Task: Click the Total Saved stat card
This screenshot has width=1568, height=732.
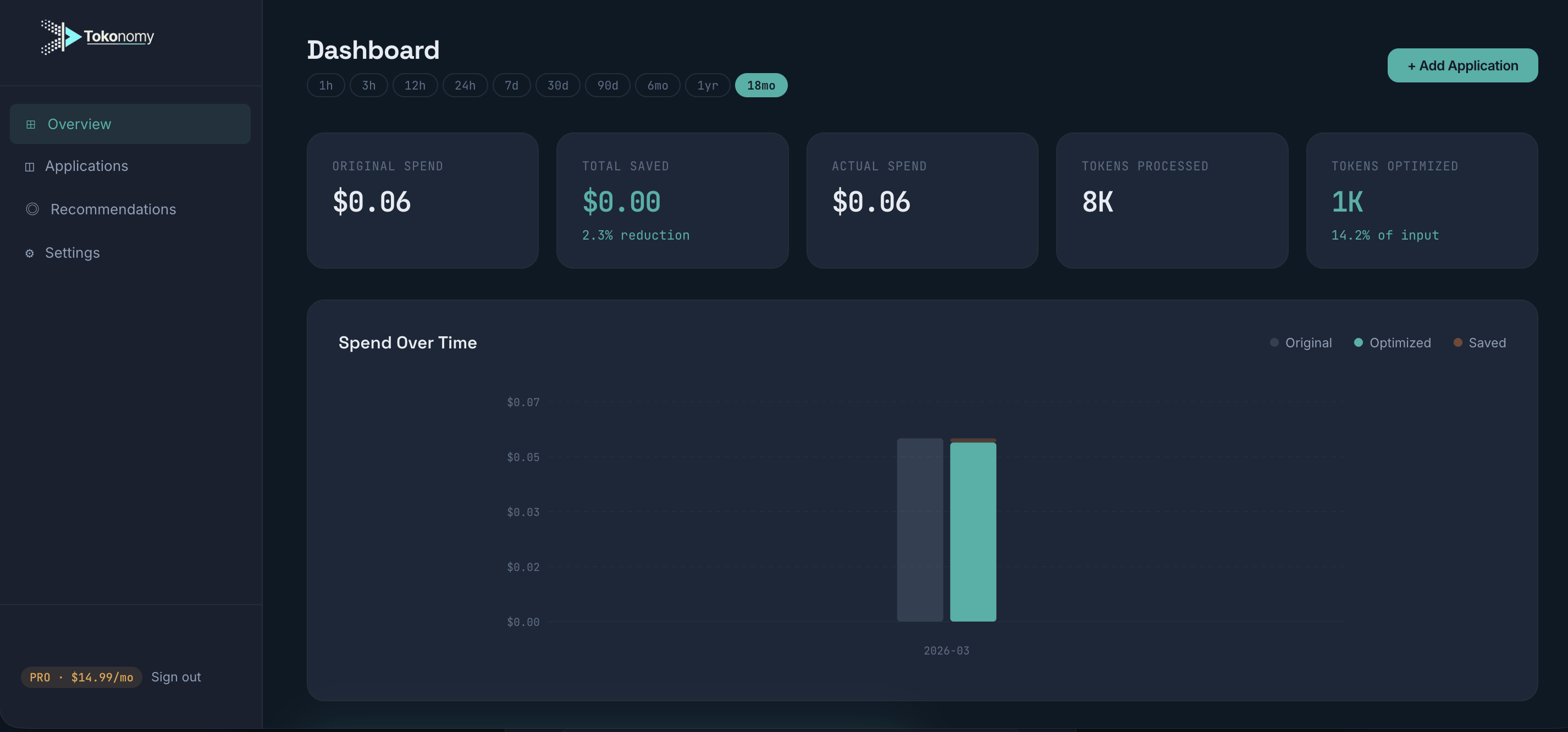Action: pyautogui.click(x=672, y=200)
